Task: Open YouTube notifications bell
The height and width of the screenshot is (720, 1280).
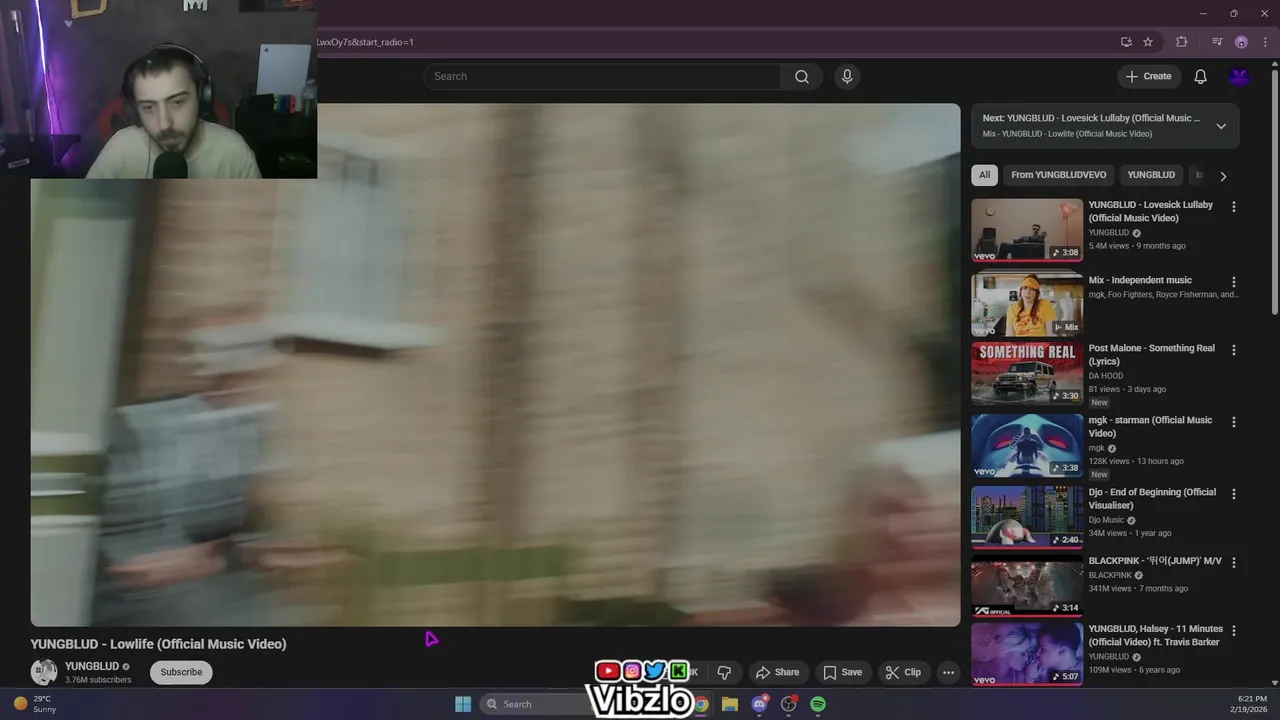Action: coord(1200,76)
